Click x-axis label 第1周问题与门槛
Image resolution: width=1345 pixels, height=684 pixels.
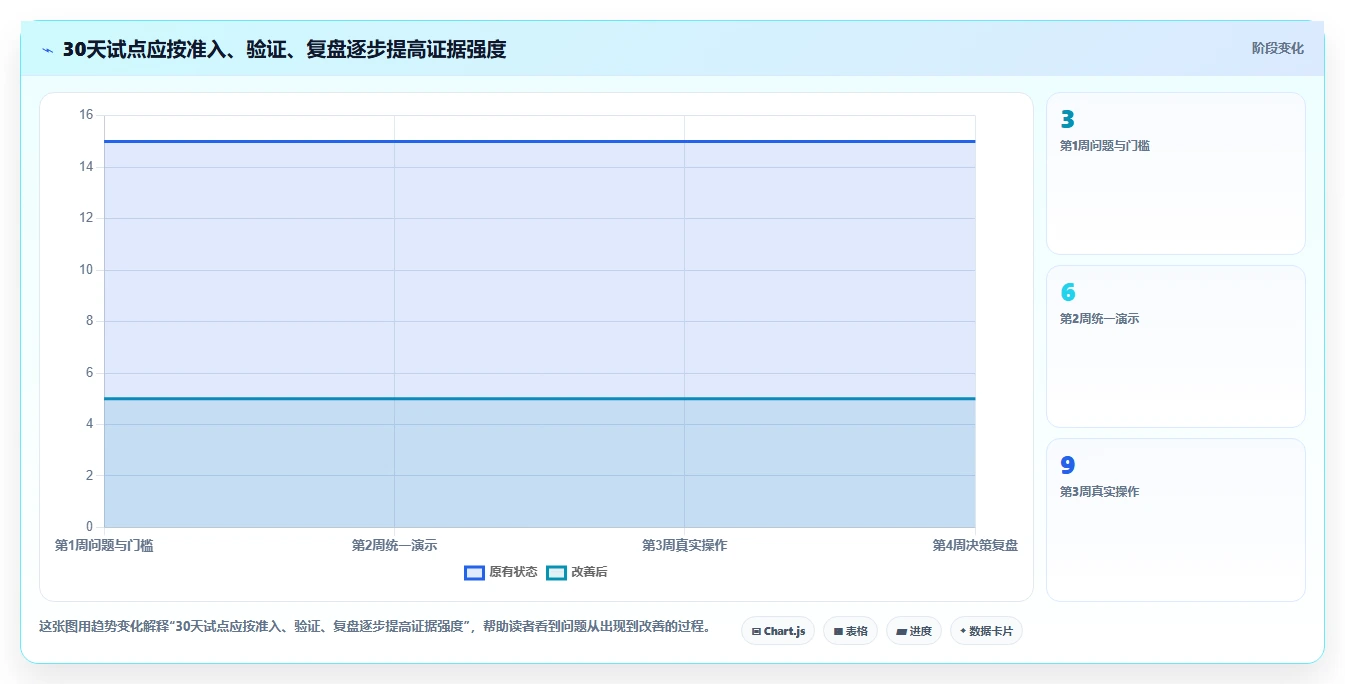point(104,545)
